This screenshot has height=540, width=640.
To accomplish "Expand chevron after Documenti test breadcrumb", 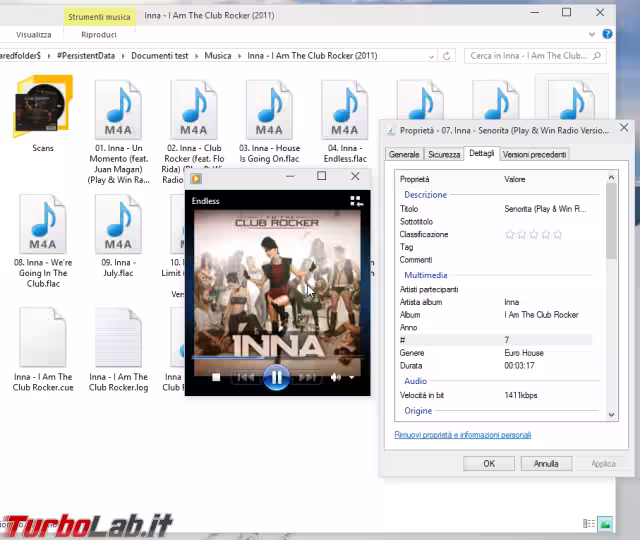I will coord(196,56).
